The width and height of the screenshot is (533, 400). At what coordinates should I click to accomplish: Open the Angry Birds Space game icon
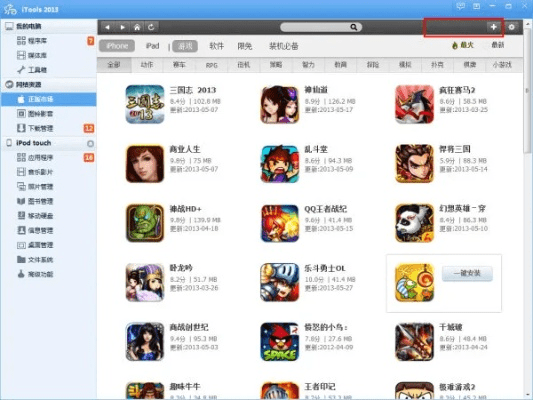[279, 342]
